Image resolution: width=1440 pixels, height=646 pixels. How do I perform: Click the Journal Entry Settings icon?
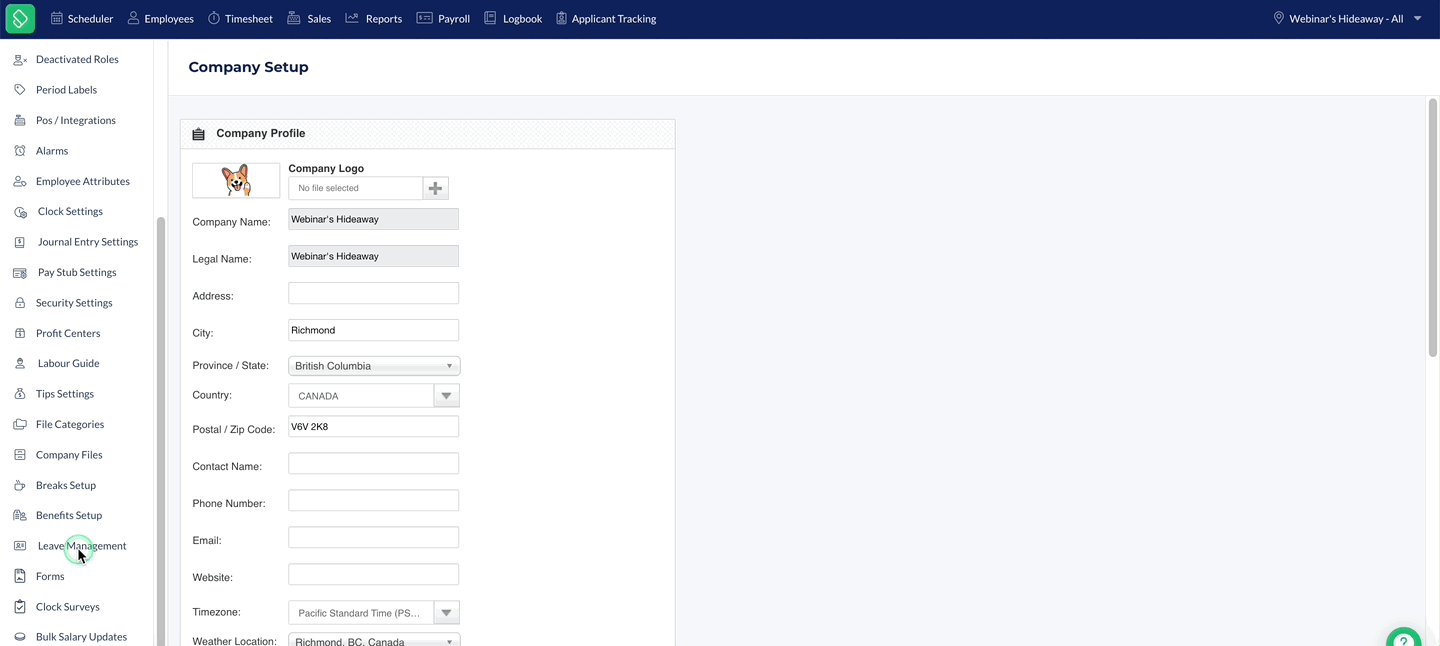click(20, 242)
